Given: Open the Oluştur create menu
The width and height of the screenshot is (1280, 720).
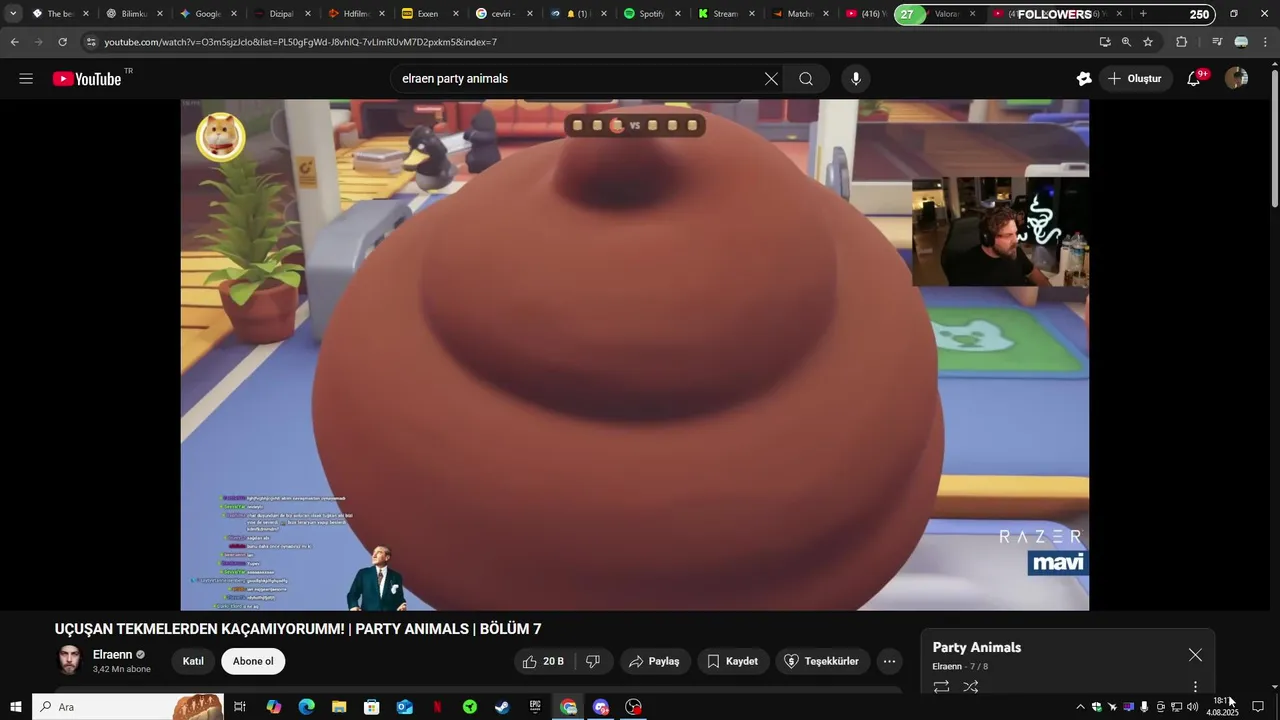Looking at the screenshot, I should (1135, 79).
